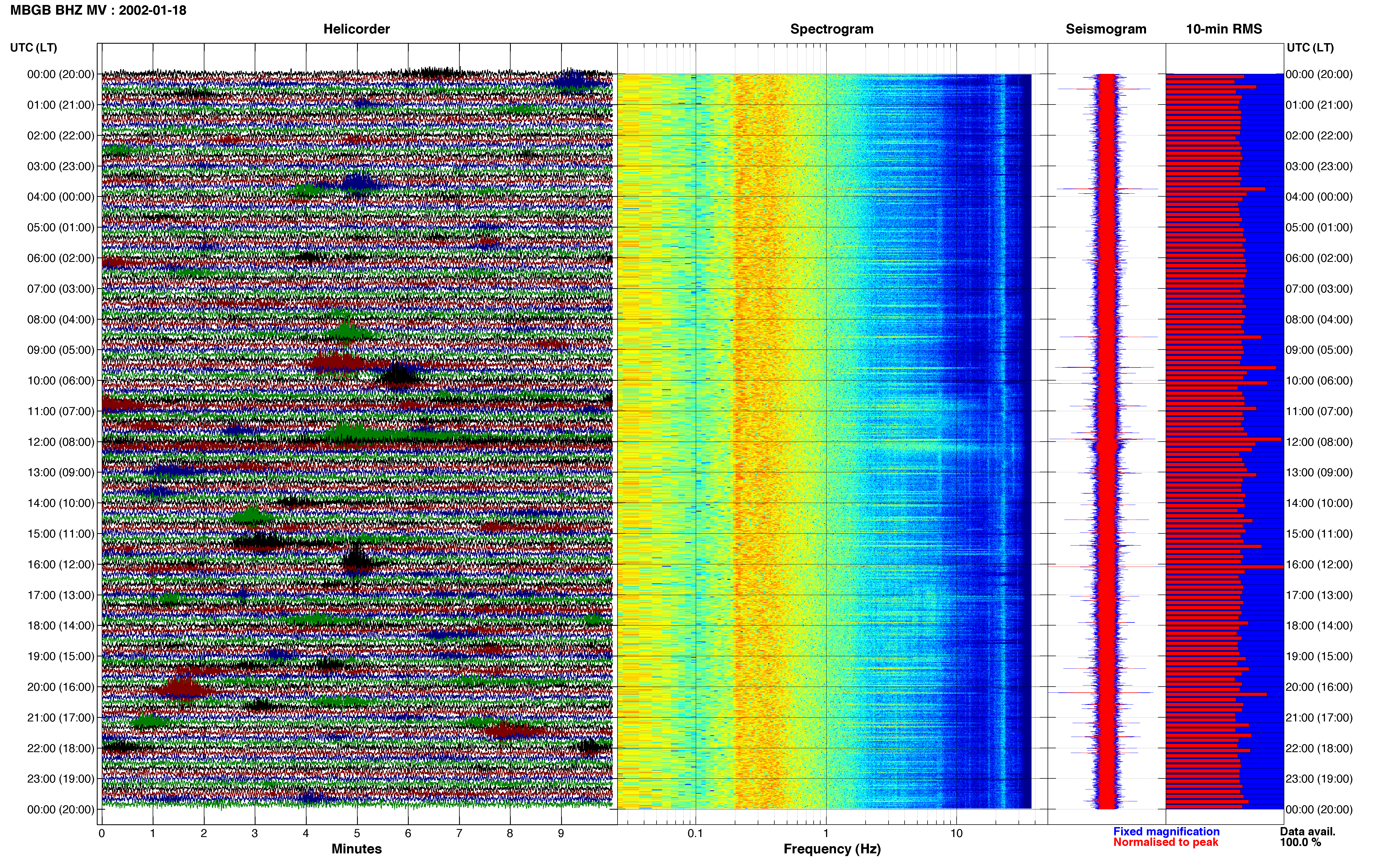
Task: Click the '0.1' frequency tick label
Action: coord(695,833)
